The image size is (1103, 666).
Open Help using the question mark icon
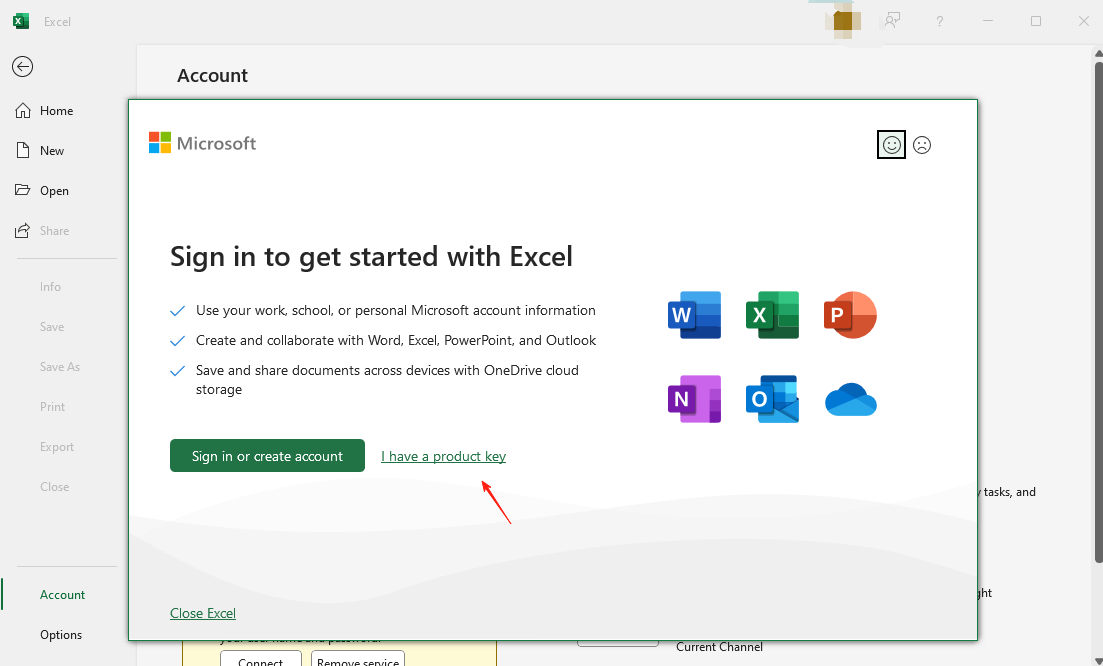[939, 21]
